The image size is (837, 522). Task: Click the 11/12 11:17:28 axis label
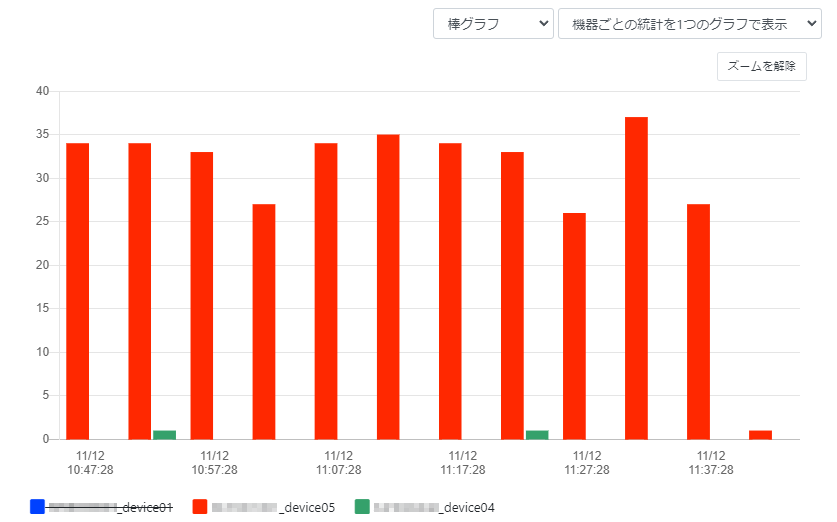(463, 462)
